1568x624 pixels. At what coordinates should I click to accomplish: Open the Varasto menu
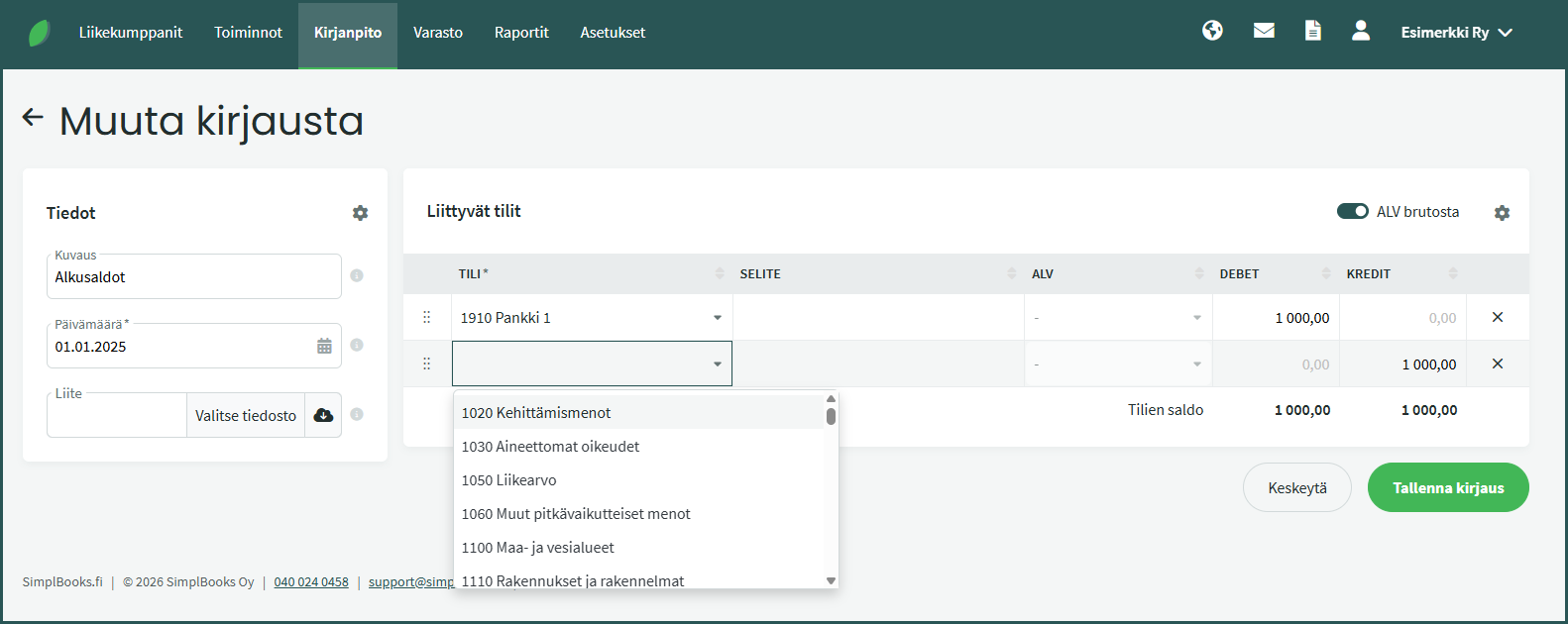[x=437, y=33]
